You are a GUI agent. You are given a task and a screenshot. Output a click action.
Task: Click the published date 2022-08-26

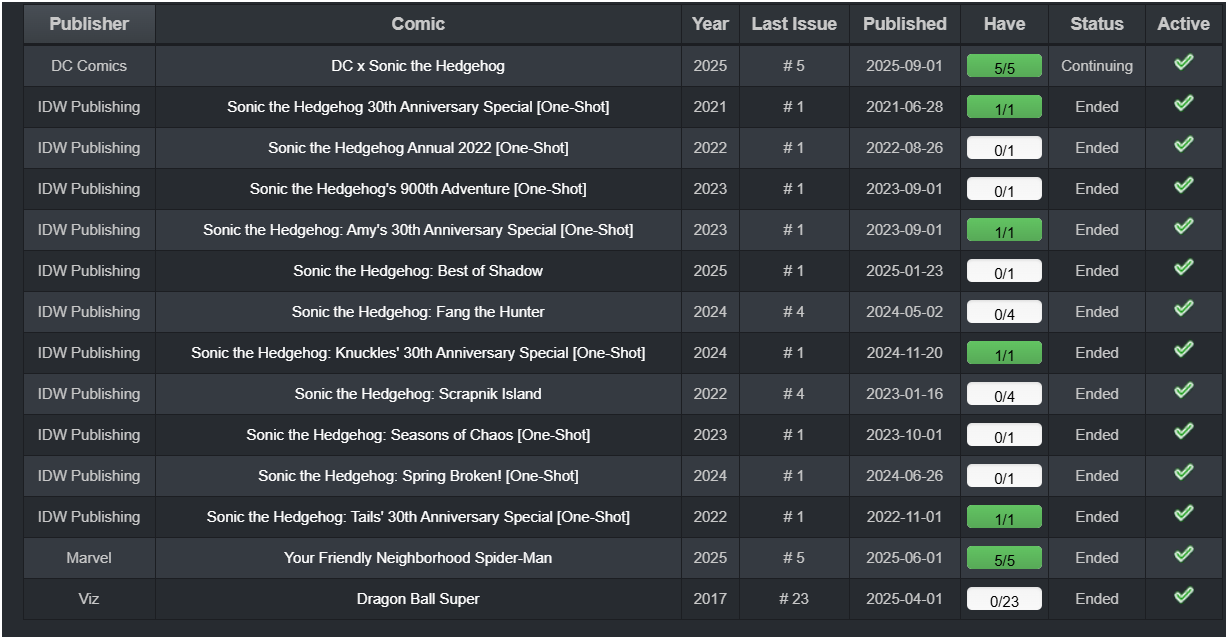(904, 148)
